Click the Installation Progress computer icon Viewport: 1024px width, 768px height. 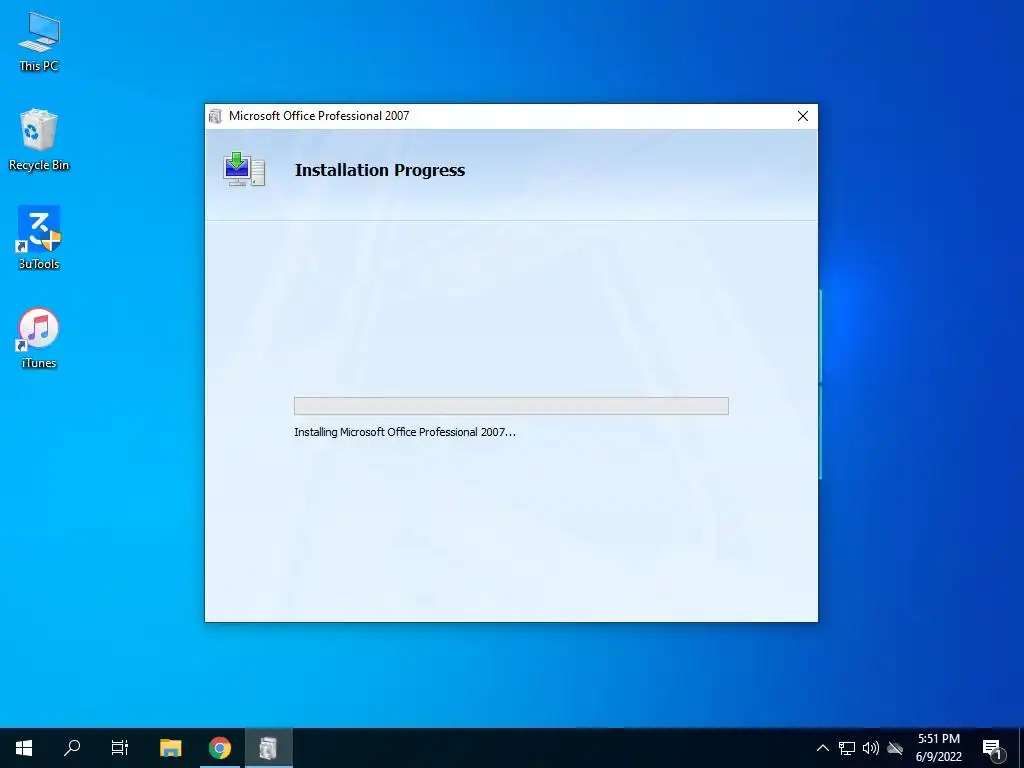pyautogui.click(x=244, y=170)
